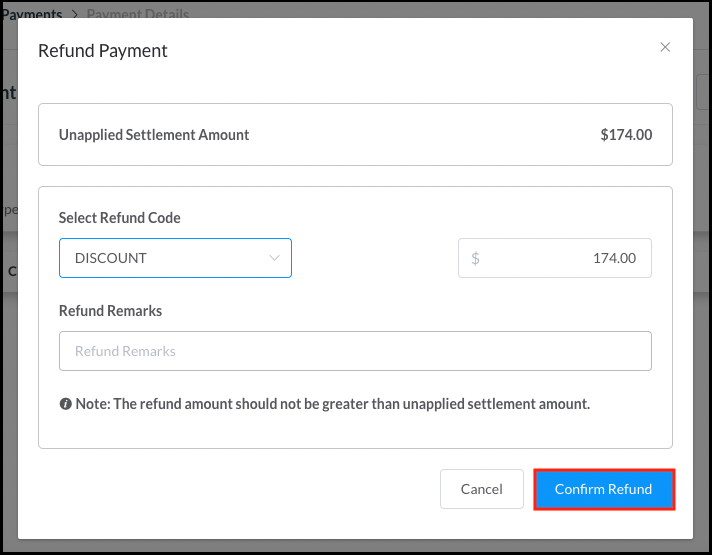Click the Refund Remarks field label

110,311
